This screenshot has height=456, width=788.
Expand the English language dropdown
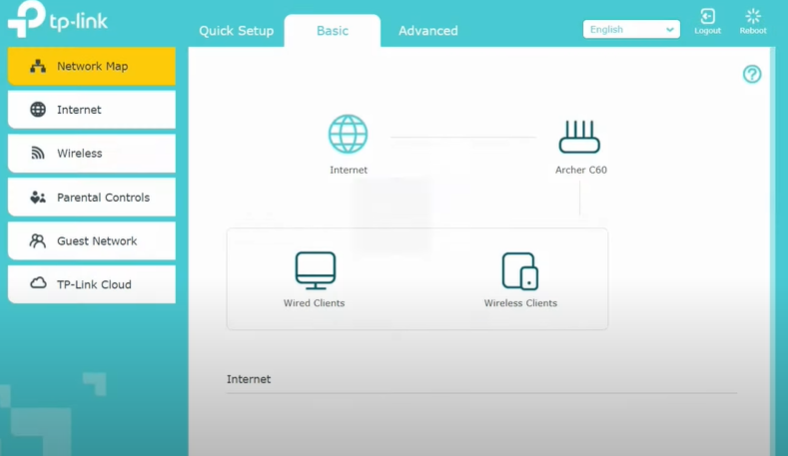[631, 30]
